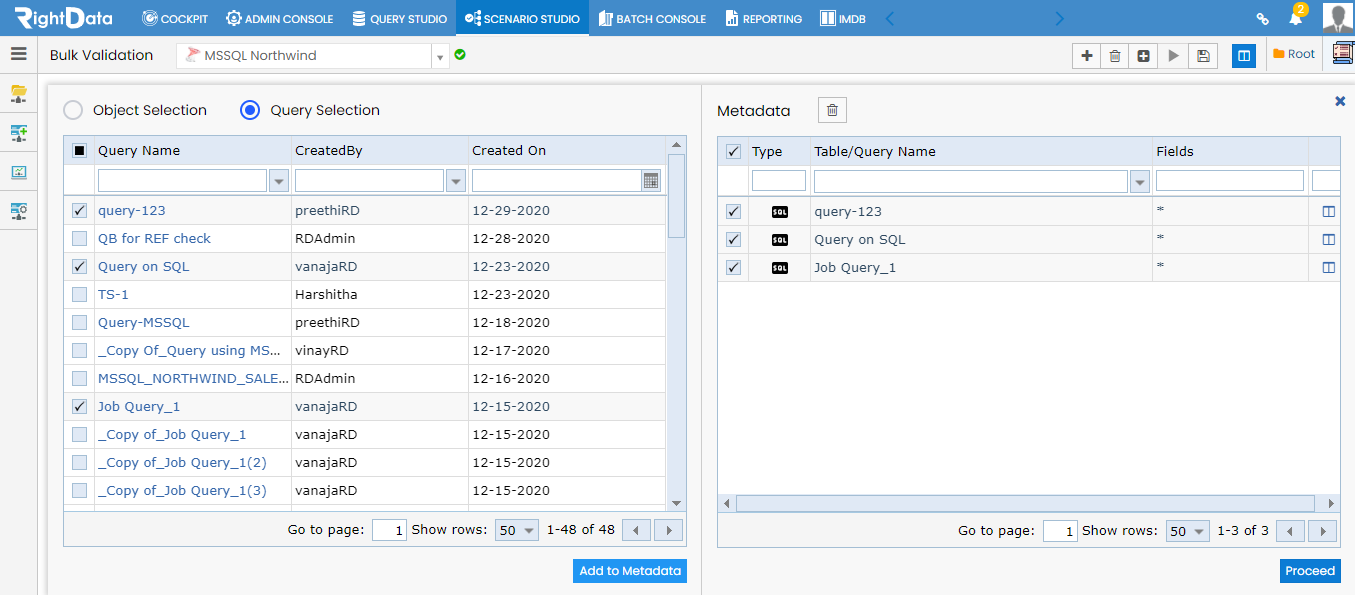Expand Show rows dropdown in Metadata panel
The width and height of the screenshot is (1355, 595).
click(1189, 531)
